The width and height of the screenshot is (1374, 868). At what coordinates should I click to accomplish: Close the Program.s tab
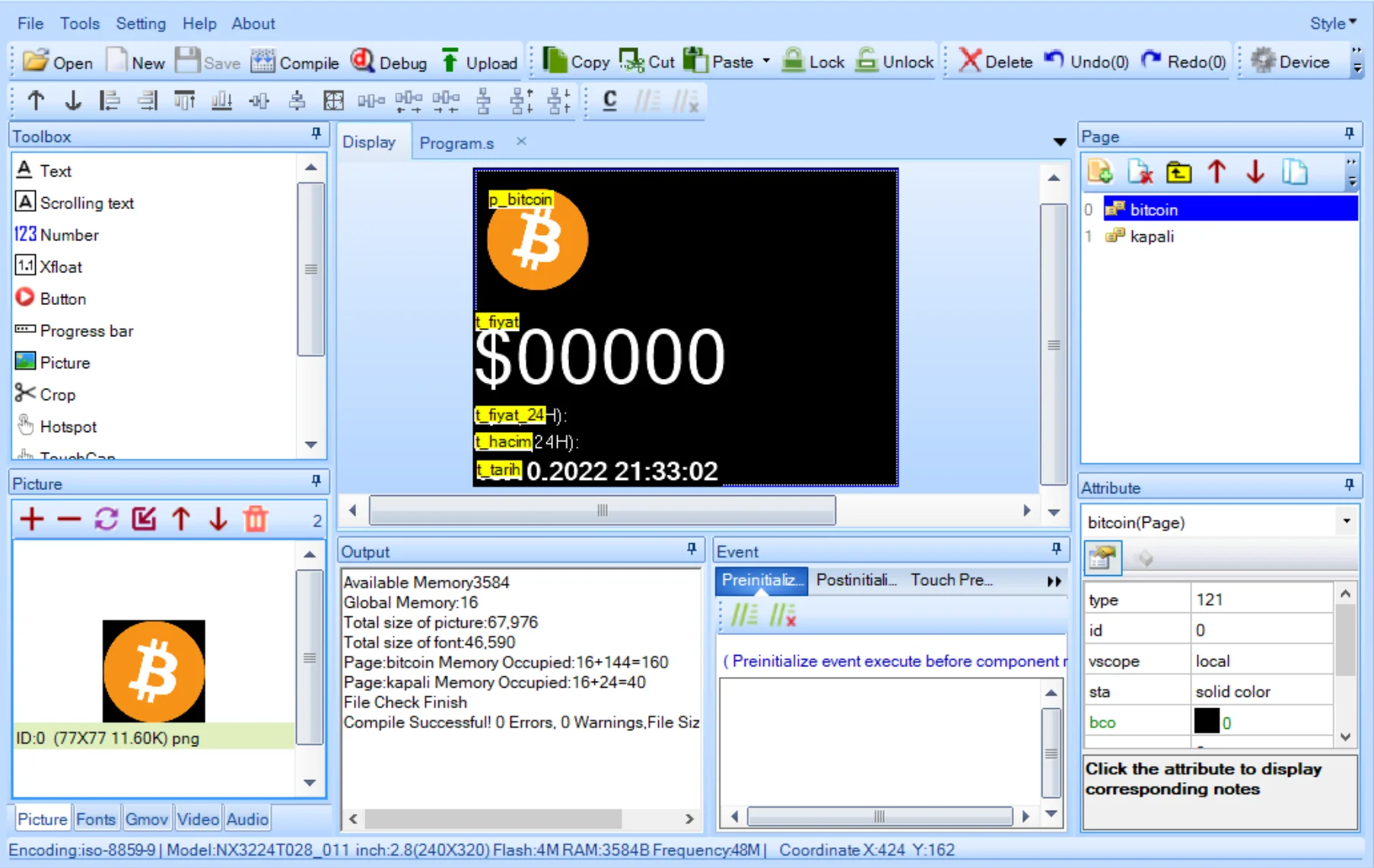(x=521, y=141)
